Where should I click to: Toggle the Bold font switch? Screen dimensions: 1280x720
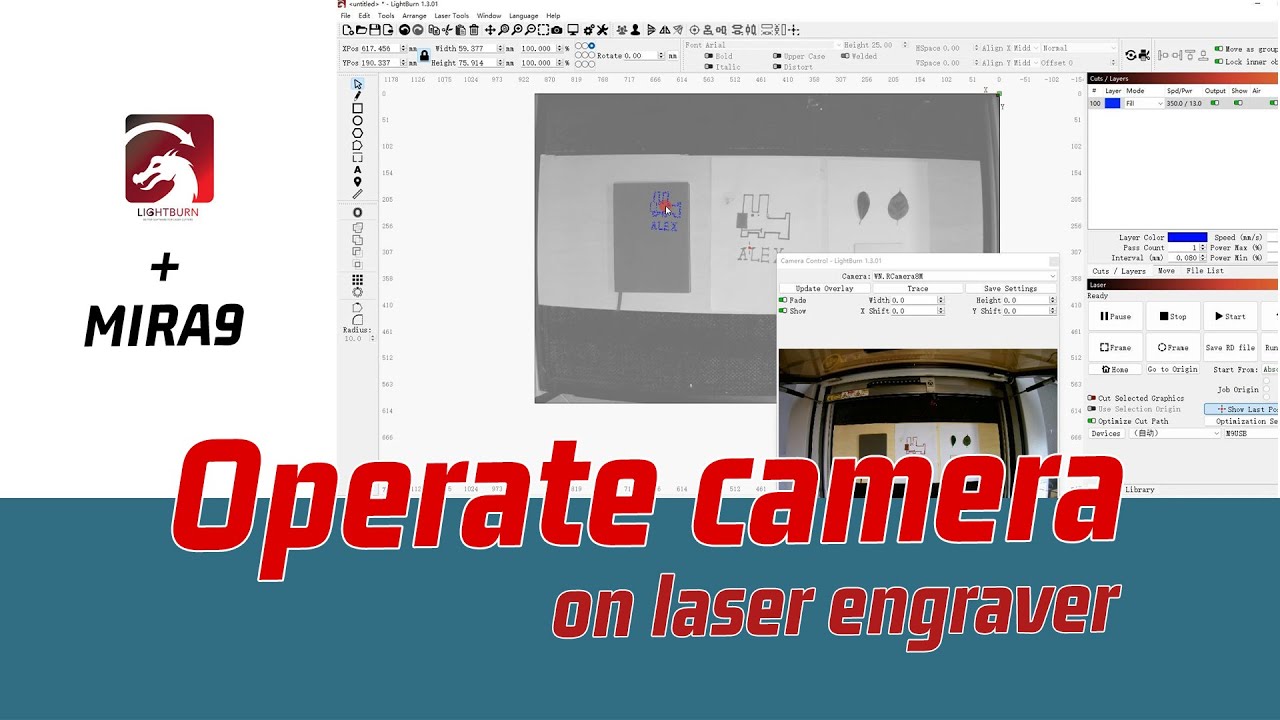click(710, 56)
